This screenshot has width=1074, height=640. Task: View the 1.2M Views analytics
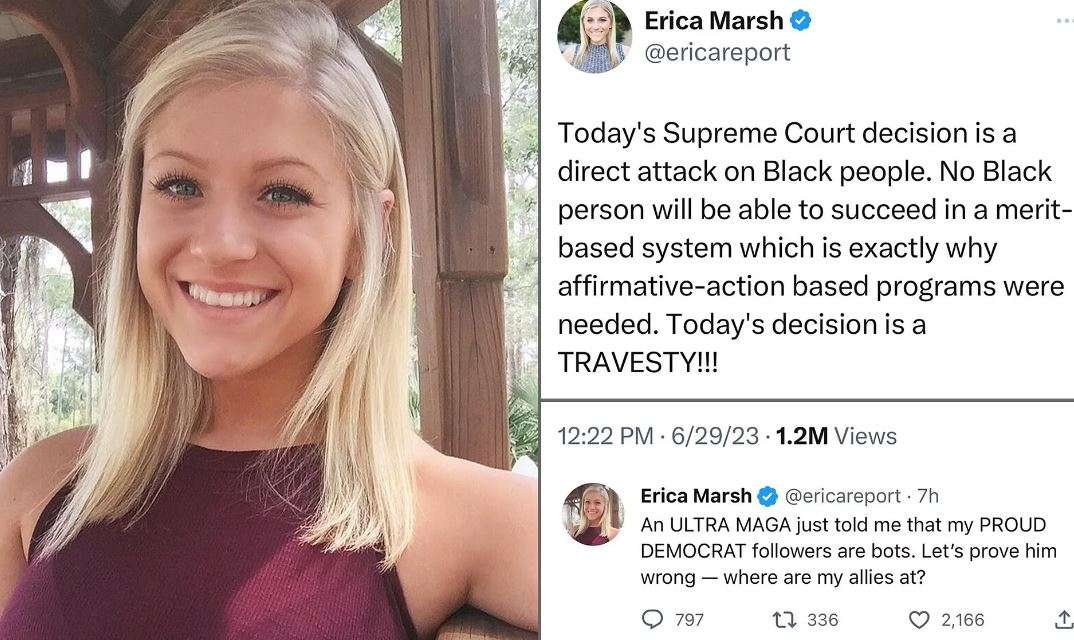(x=835, y=436)
